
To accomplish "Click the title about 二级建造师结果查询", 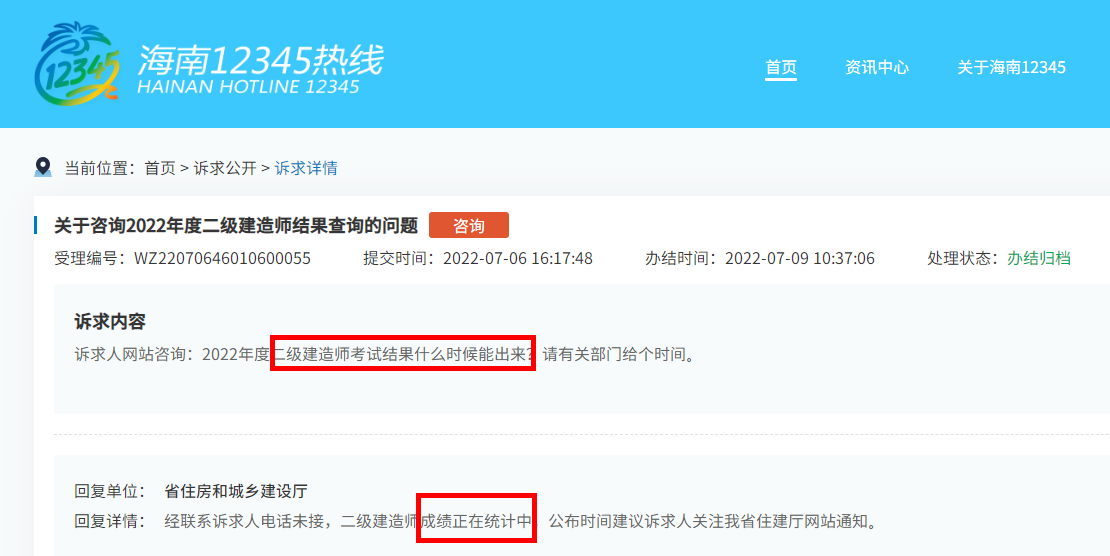I will pyautogui.click(x=236, y=226).
